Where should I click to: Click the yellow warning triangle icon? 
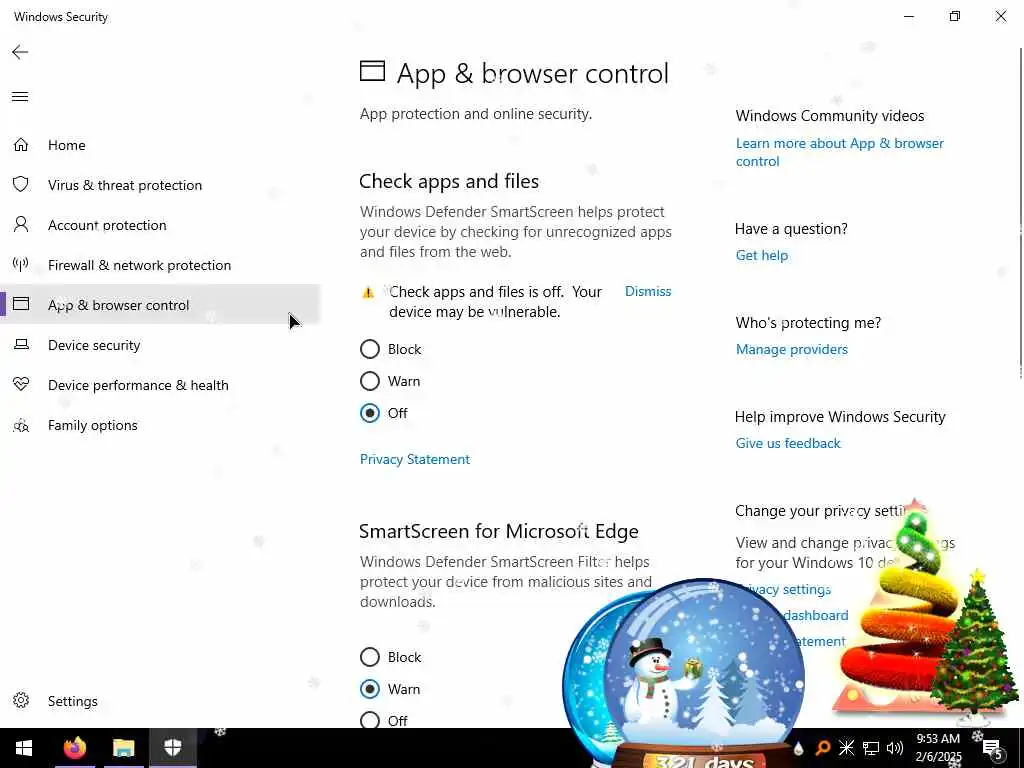click(368, 293)
